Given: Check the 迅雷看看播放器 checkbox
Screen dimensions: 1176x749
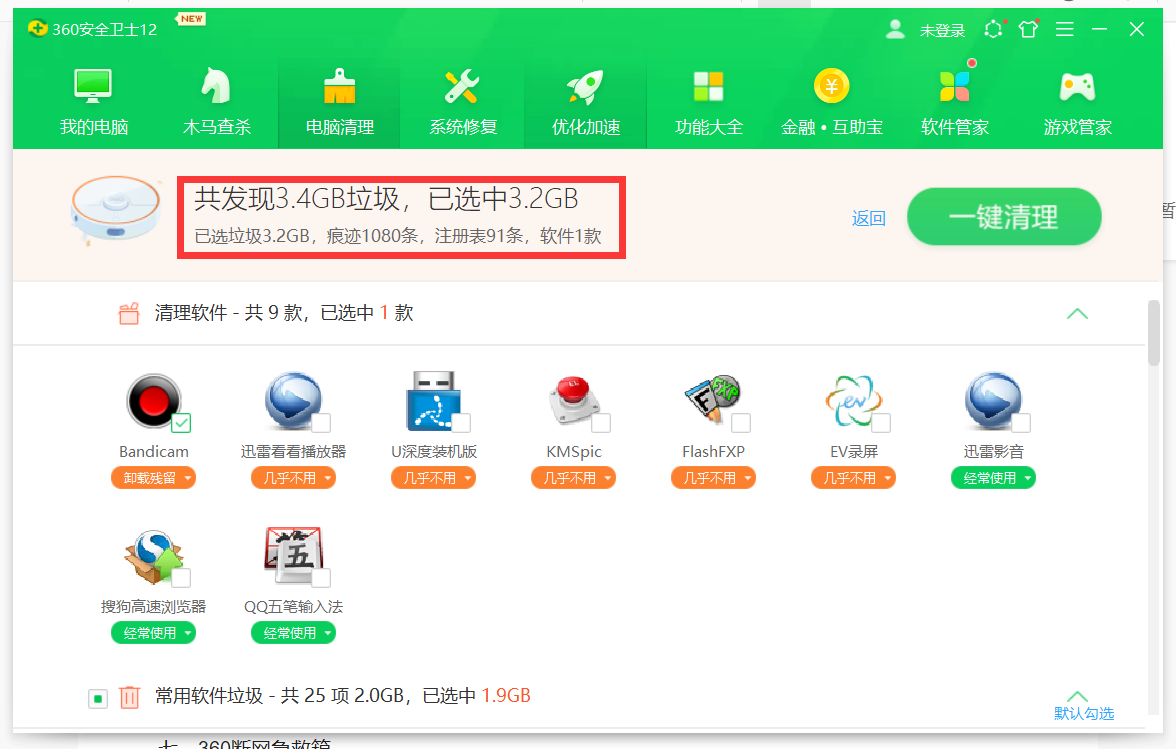Looking at the screenshot, I should [321, 423].
